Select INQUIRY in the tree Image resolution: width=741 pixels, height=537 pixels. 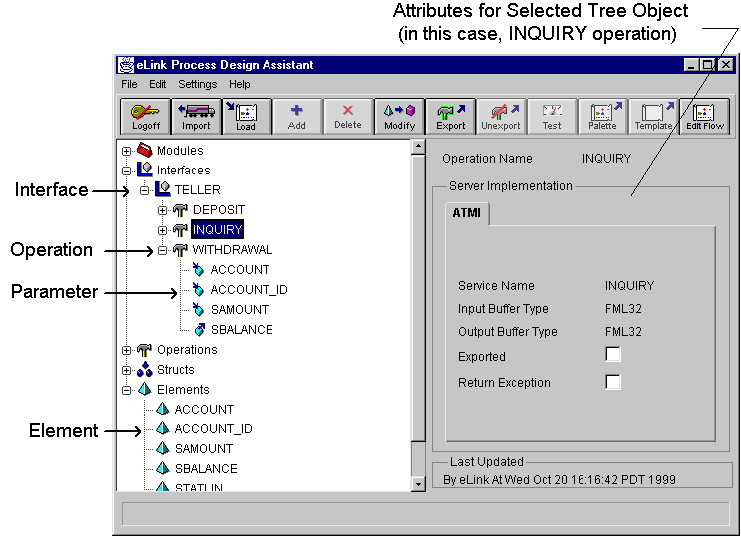tap(217, 229)
